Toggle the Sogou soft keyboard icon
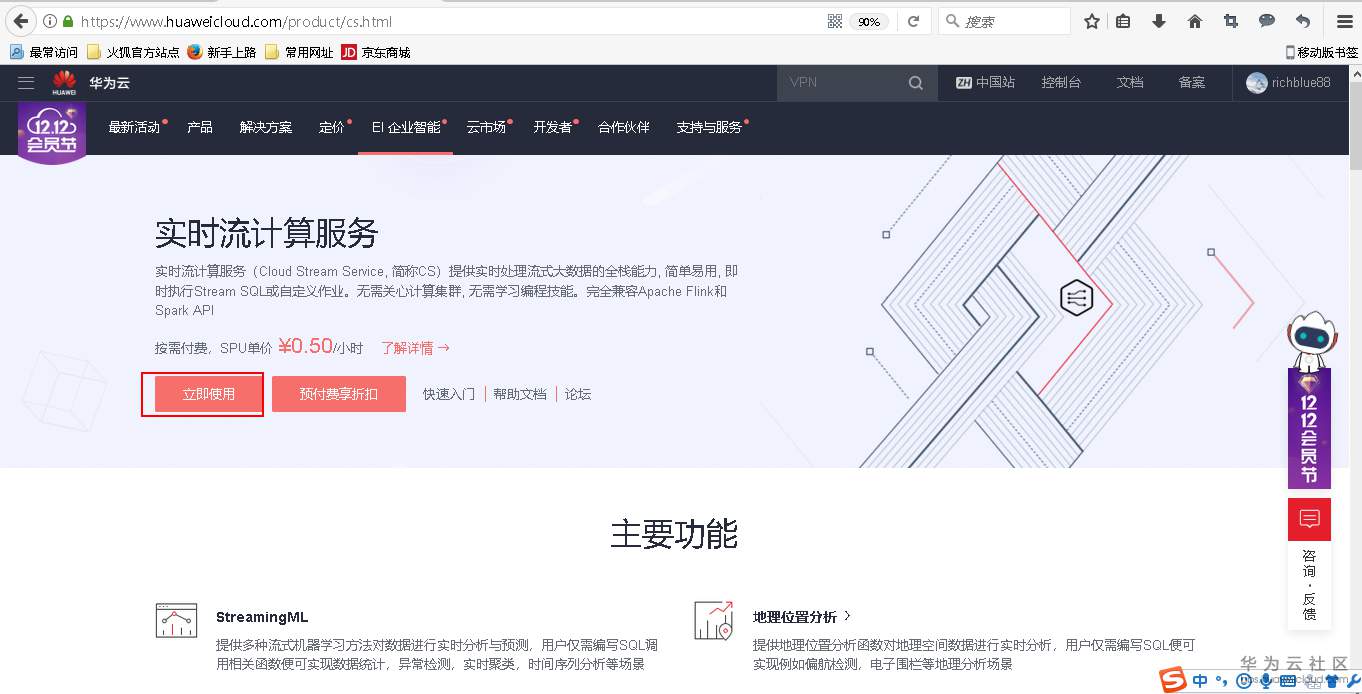The width and height of the screenshot is (1362, 694). pos(1288,681)
